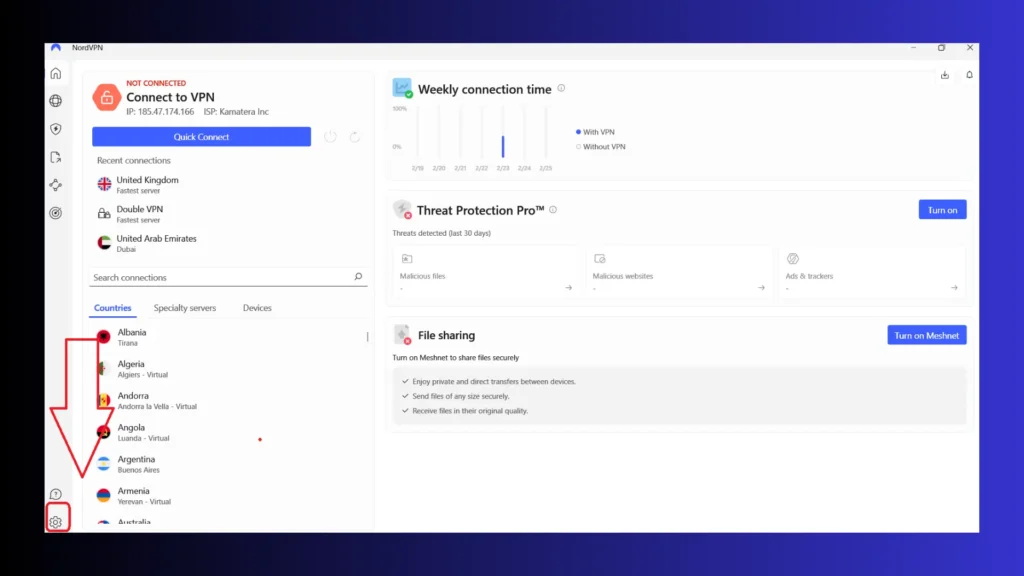
Task: Click "Turn on Meshnet to share files securely" text
Action: click(456, 358)
